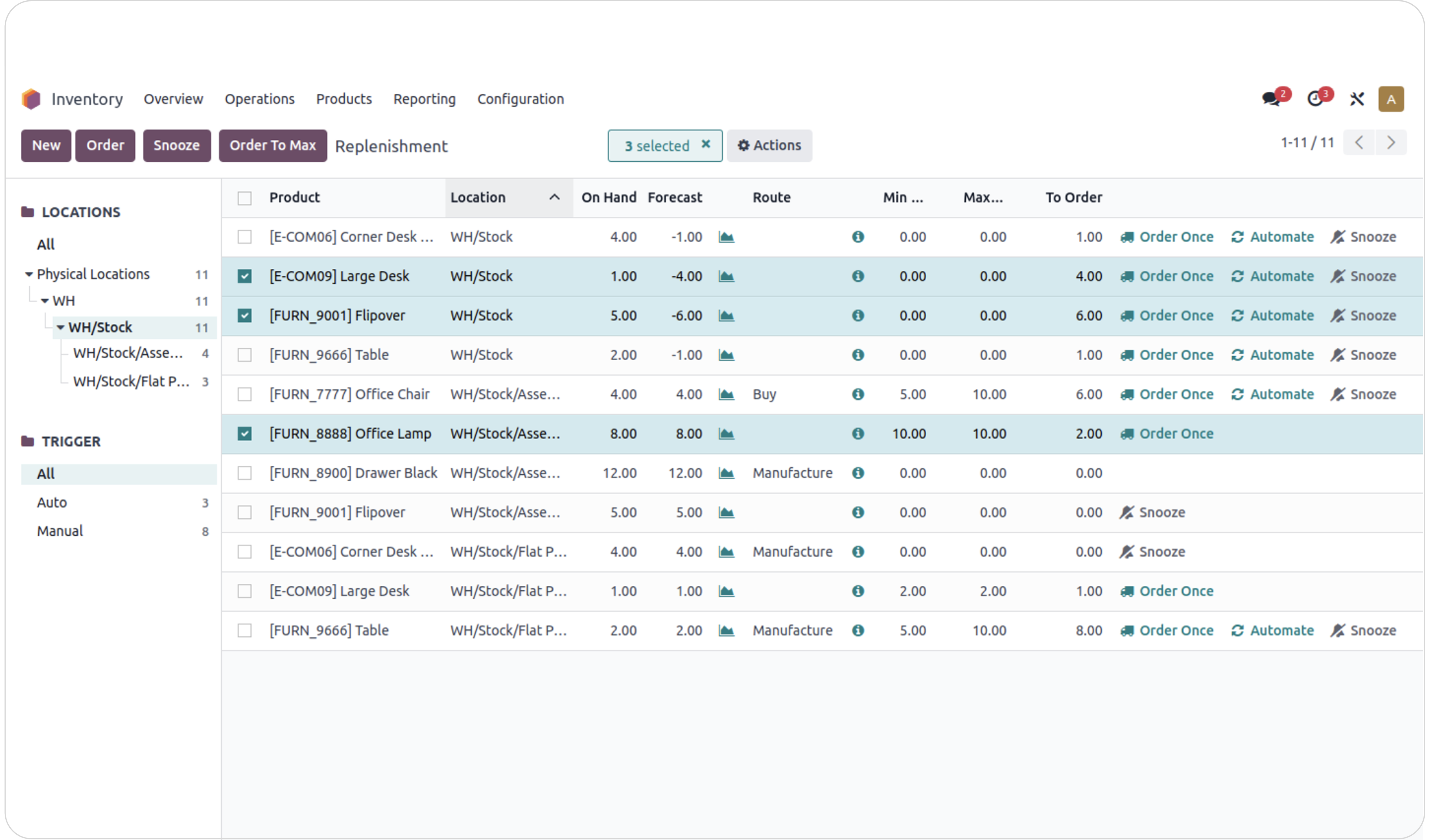
Task: Open the activities clock icon
Action: click(x=1314, y=99)
